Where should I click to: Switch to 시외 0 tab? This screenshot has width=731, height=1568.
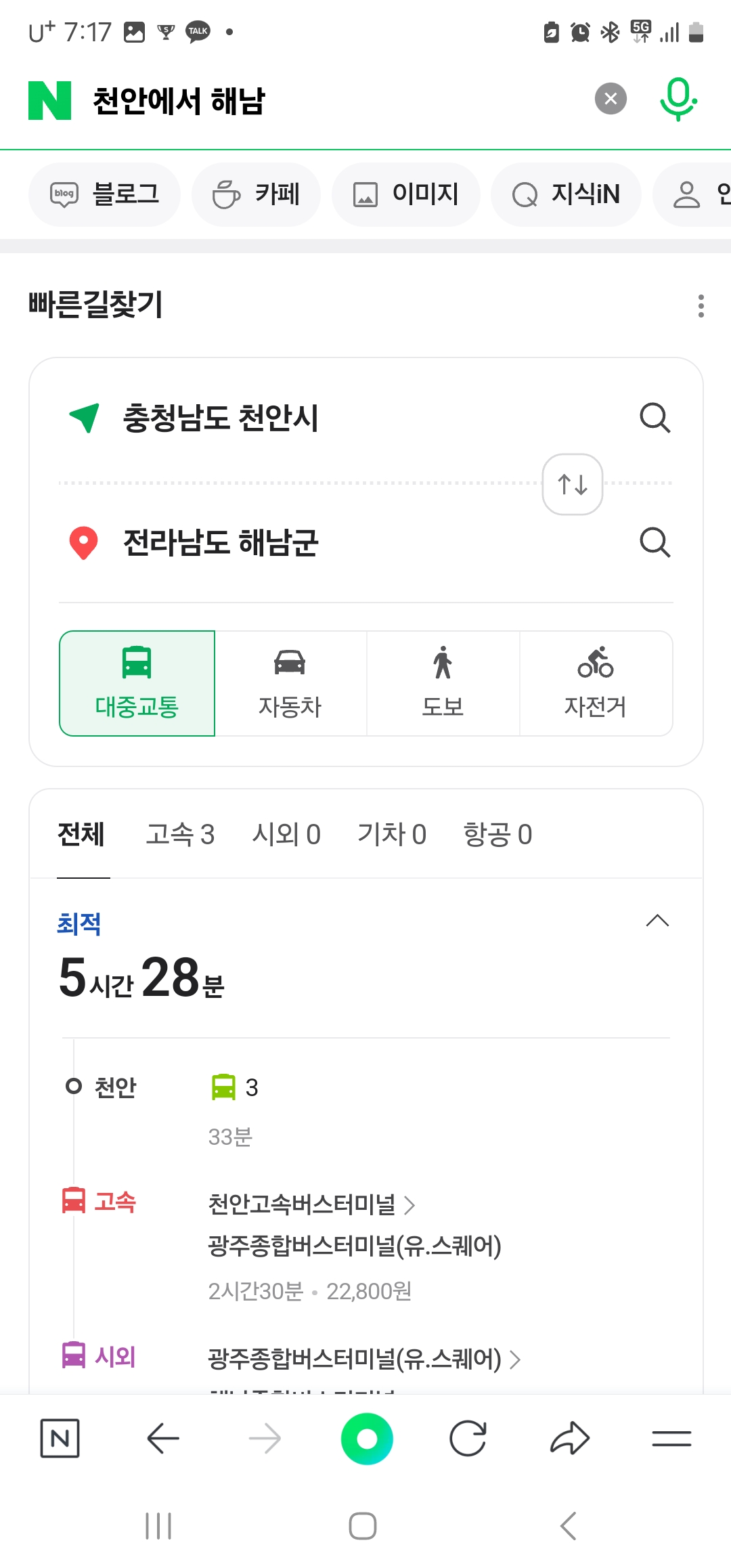click(286, 835)
